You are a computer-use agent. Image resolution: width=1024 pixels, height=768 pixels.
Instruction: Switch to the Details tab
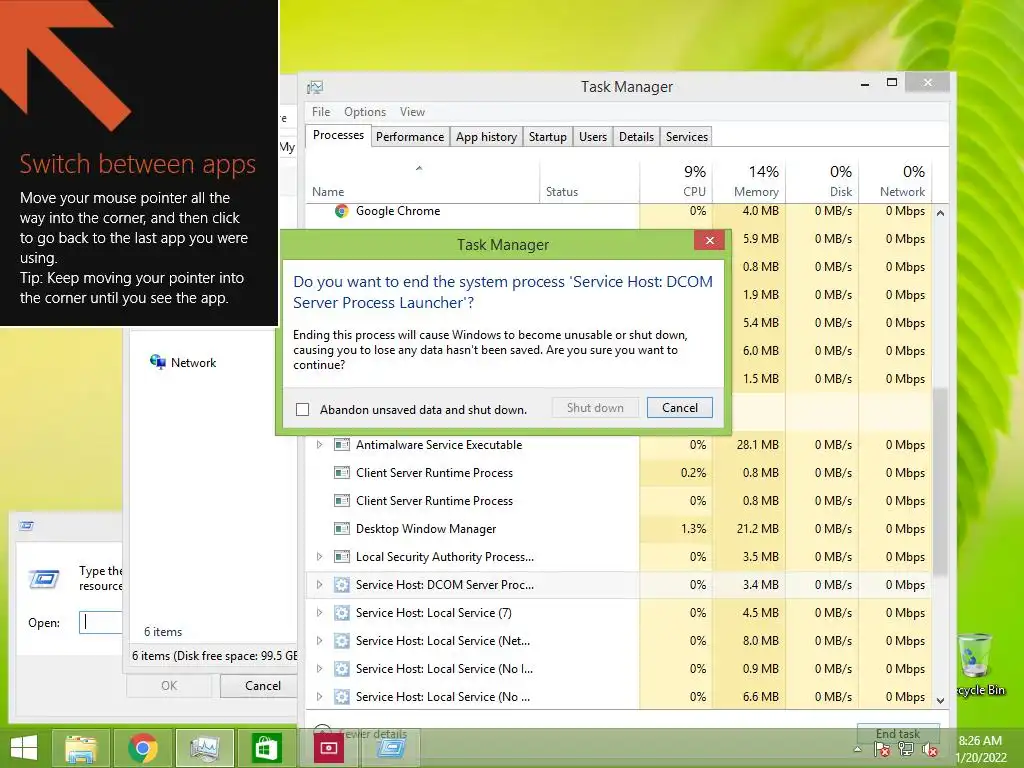[636, 136]
